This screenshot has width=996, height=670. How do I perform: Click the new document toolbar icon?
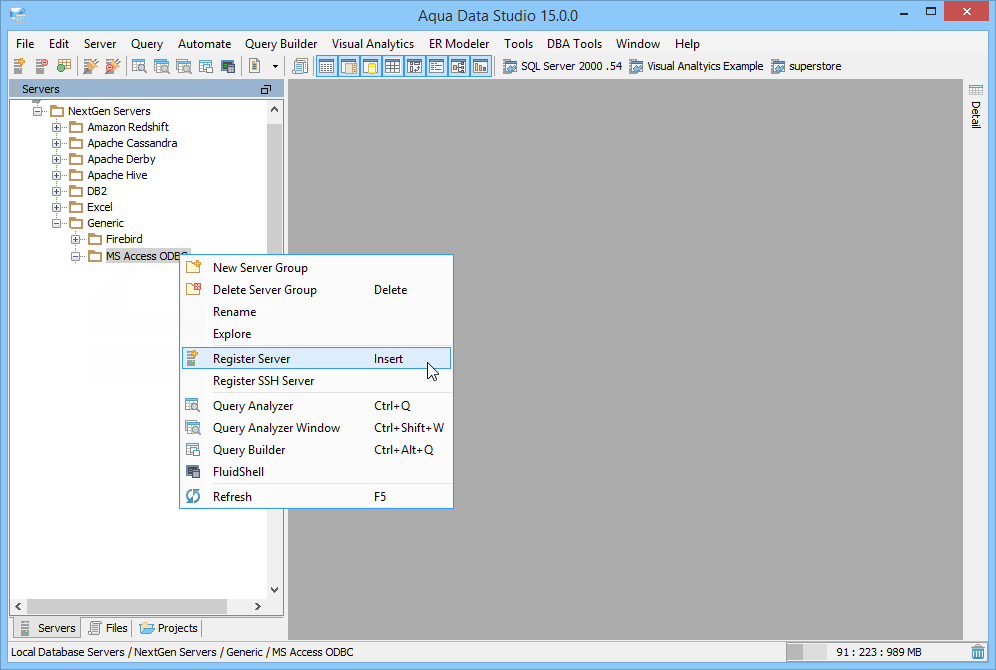coord(255,65)
